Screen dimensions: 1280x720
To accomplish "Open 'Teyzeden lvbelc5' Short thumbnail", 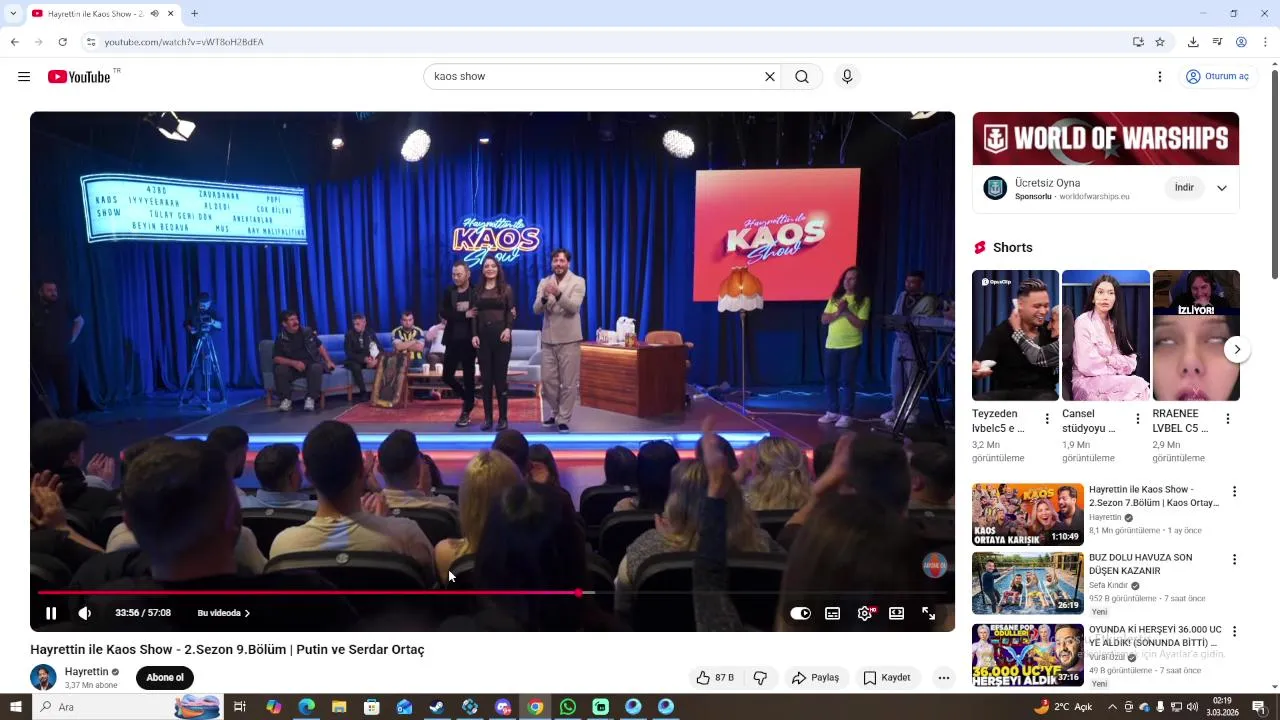I will pyautogui.click(x=1015, y=335).
